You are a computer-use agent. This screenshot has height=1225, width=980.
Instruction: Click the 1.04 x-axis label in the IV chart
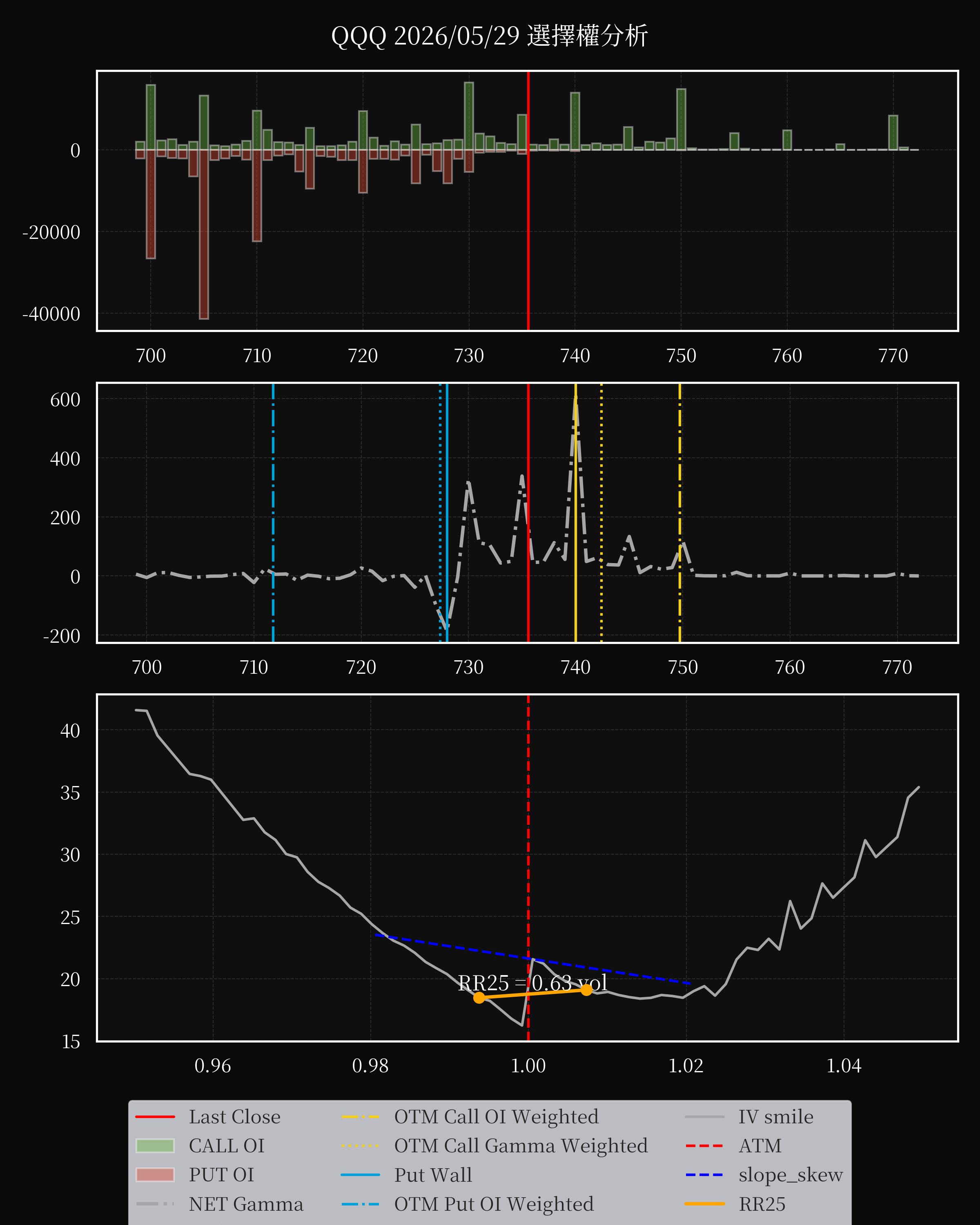(844, 1065)
